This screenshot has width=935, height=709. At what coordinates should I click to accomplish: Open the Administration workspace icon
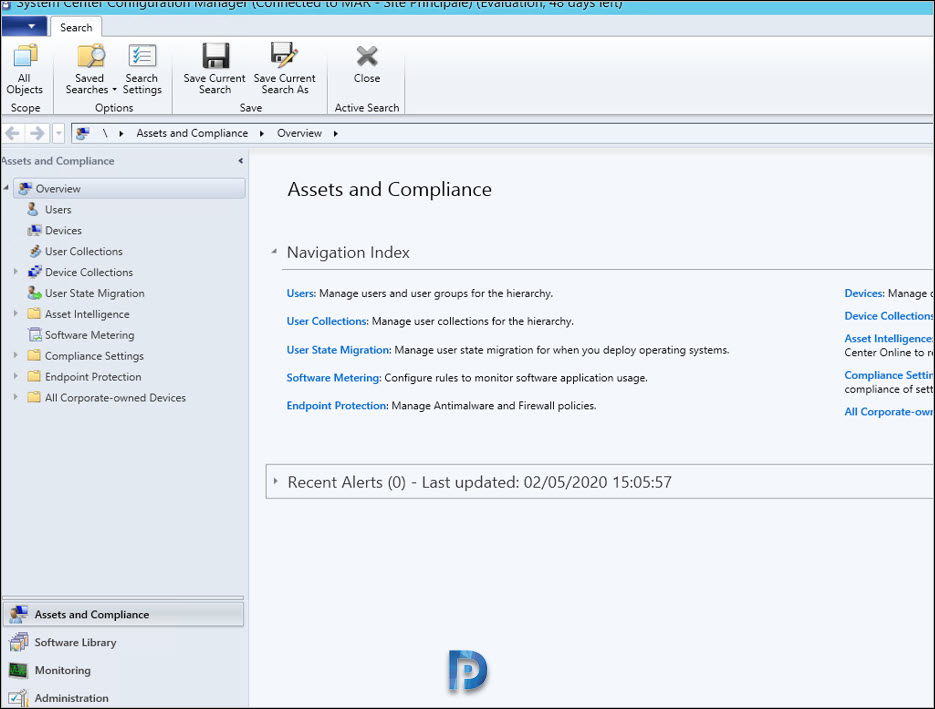pos(18,698)
